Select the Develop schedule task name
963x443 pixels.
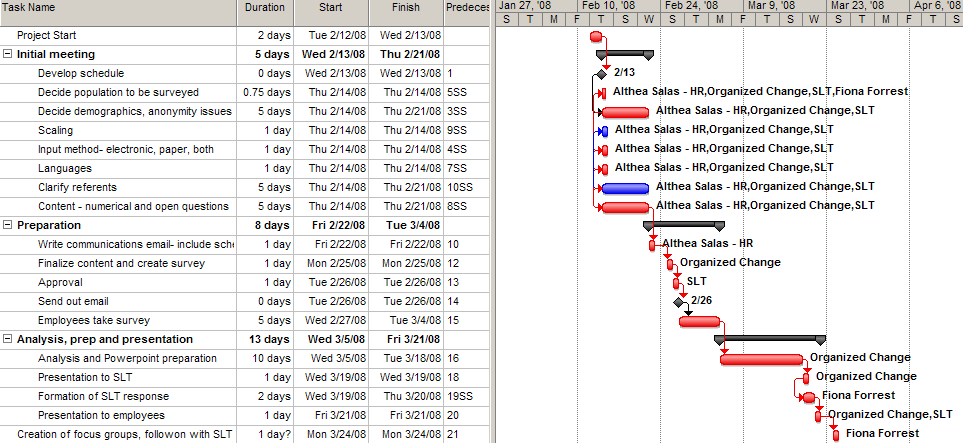pyautogui.click(x=81, y=73)
